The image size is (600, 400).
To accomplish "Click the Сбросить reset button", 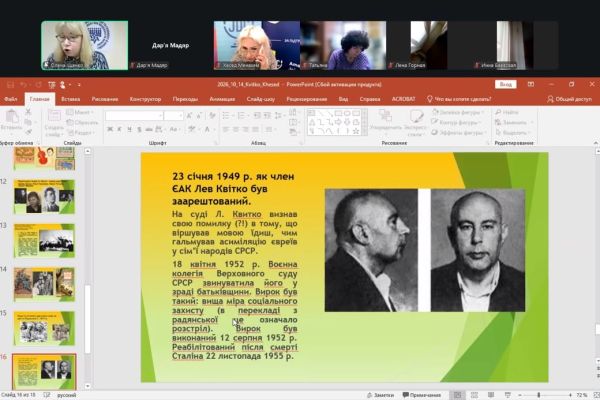I will pos(82,122).
